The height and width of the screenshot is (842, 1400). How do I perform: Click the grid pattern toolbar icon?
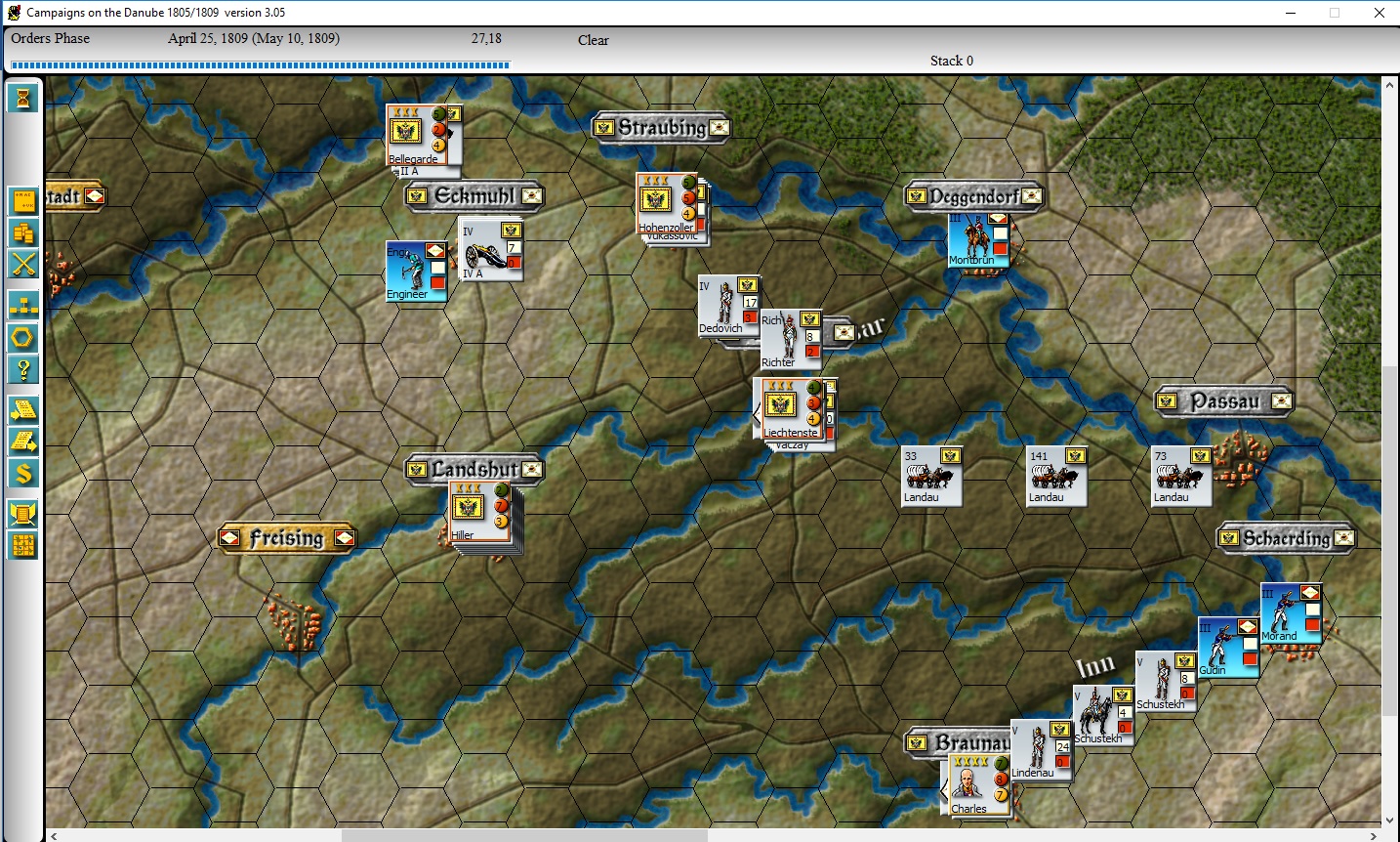click(x=23, y=545)
